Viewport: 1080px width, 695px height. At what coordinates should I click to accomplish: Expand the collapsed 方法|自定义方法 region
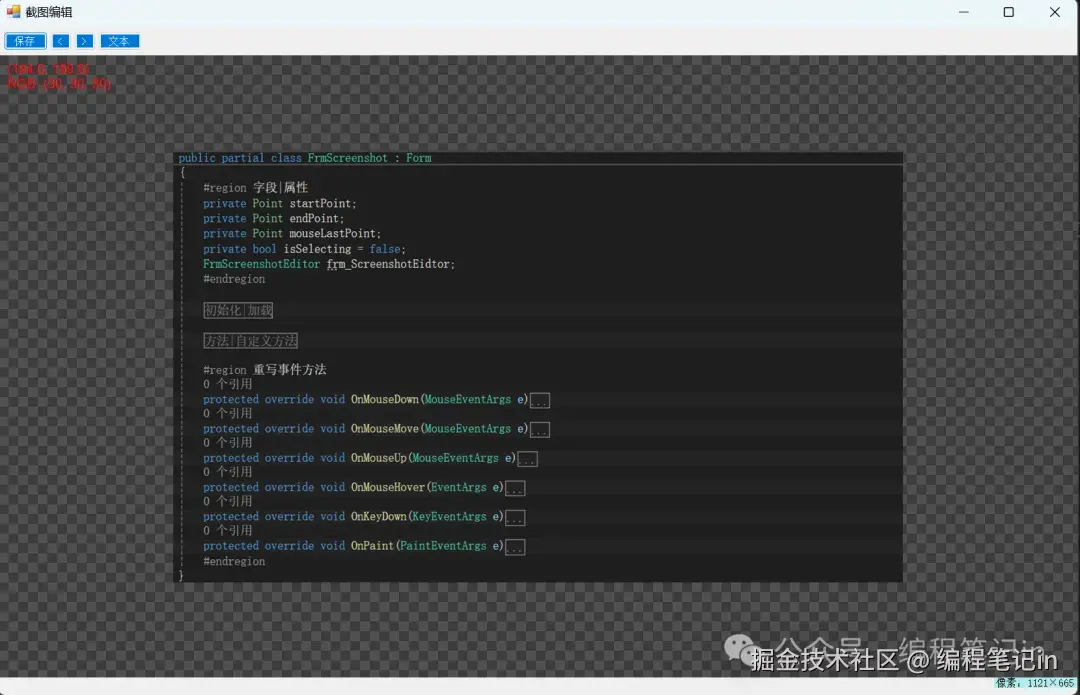coord(251,340)
